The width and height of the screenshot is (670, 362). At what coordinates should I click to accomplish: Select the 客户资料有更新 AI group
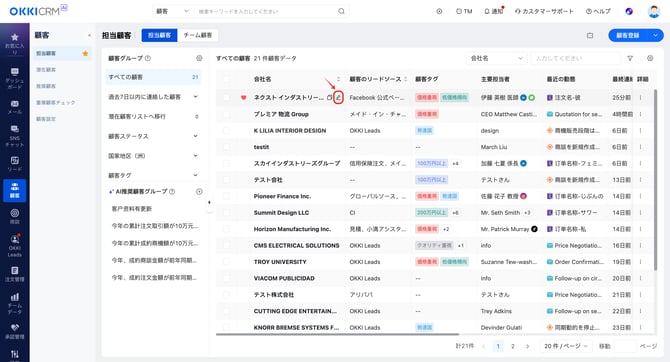[132, 209]
